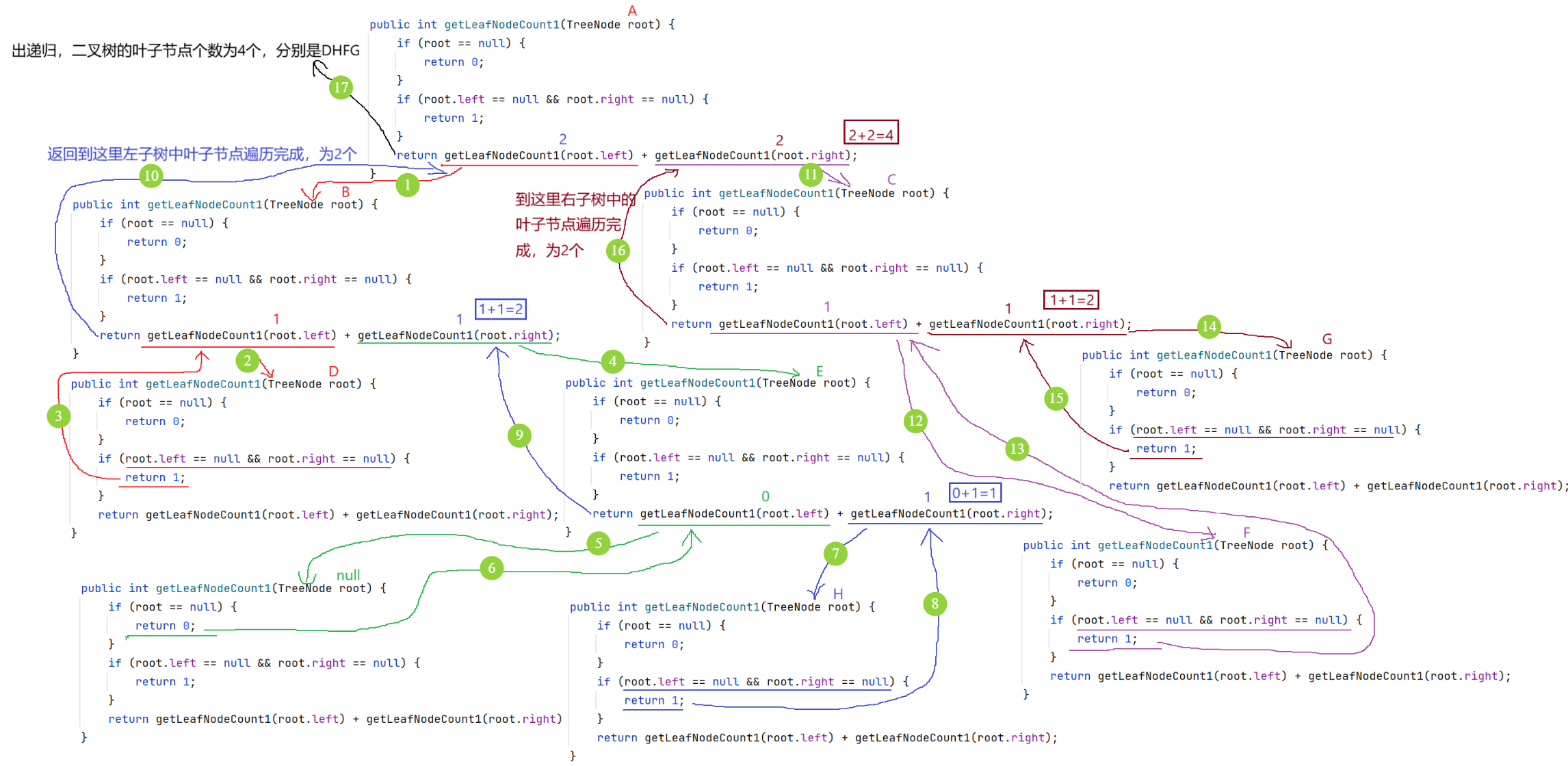Click the green circle numbered 3

pyautogui.click(x=59, y=416)
